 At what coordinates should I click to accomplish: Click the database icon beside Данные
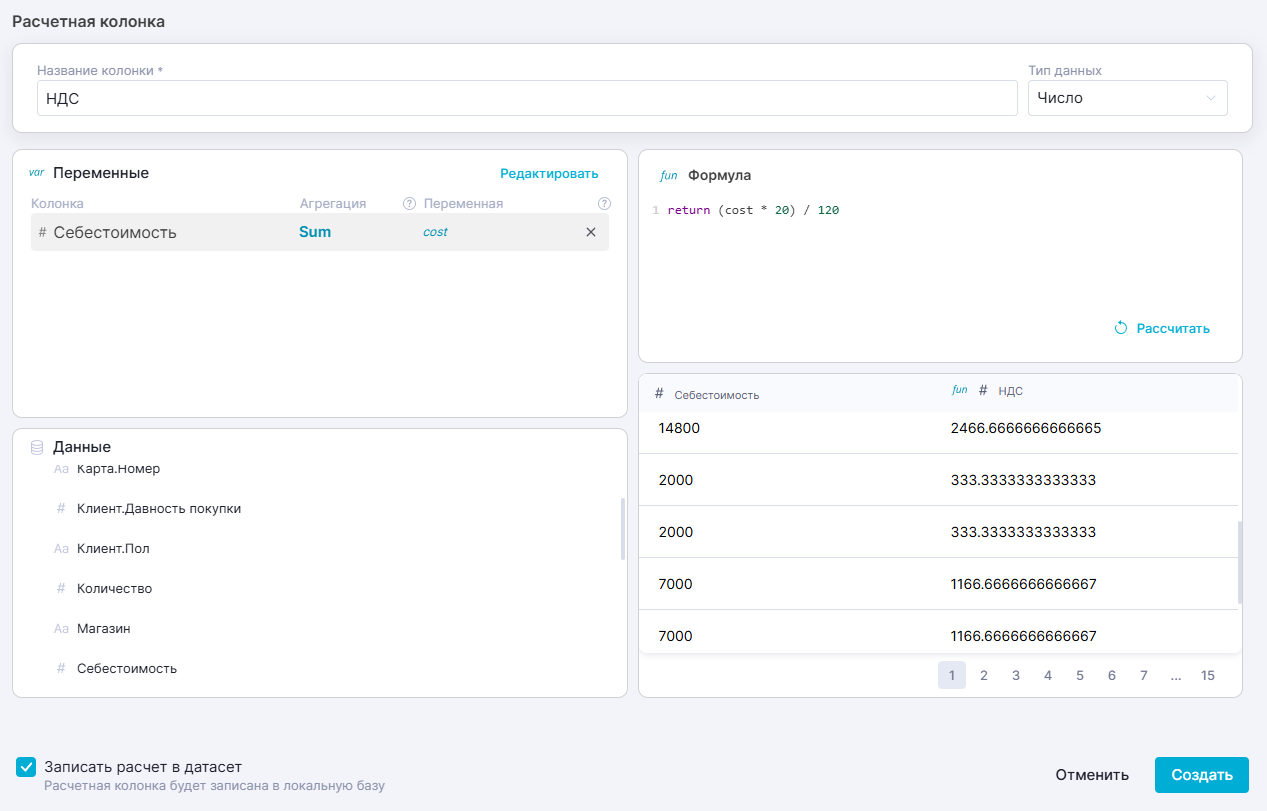click(37, 447)
